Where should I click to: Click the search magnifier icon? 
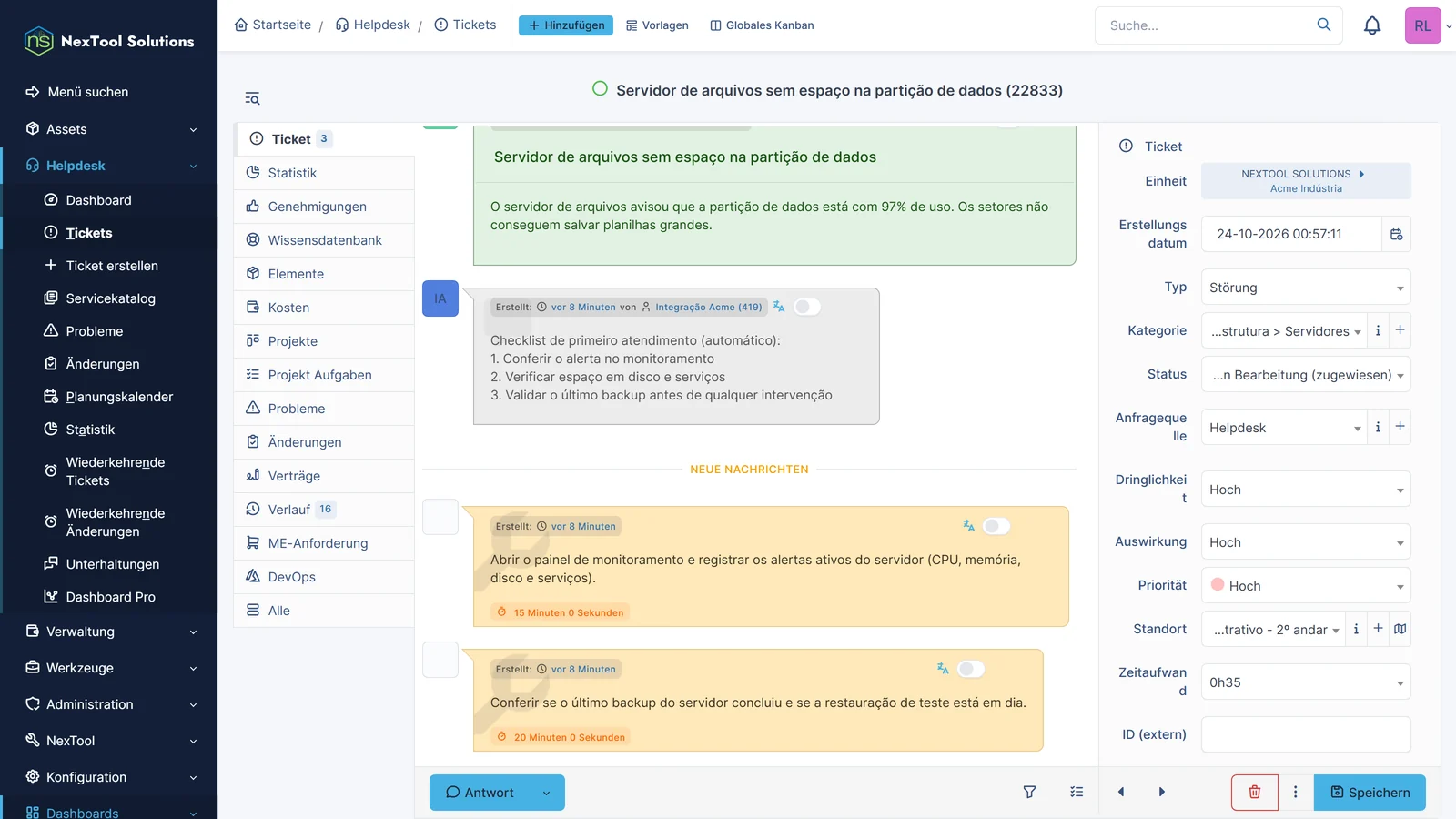tap(1324, 25)
